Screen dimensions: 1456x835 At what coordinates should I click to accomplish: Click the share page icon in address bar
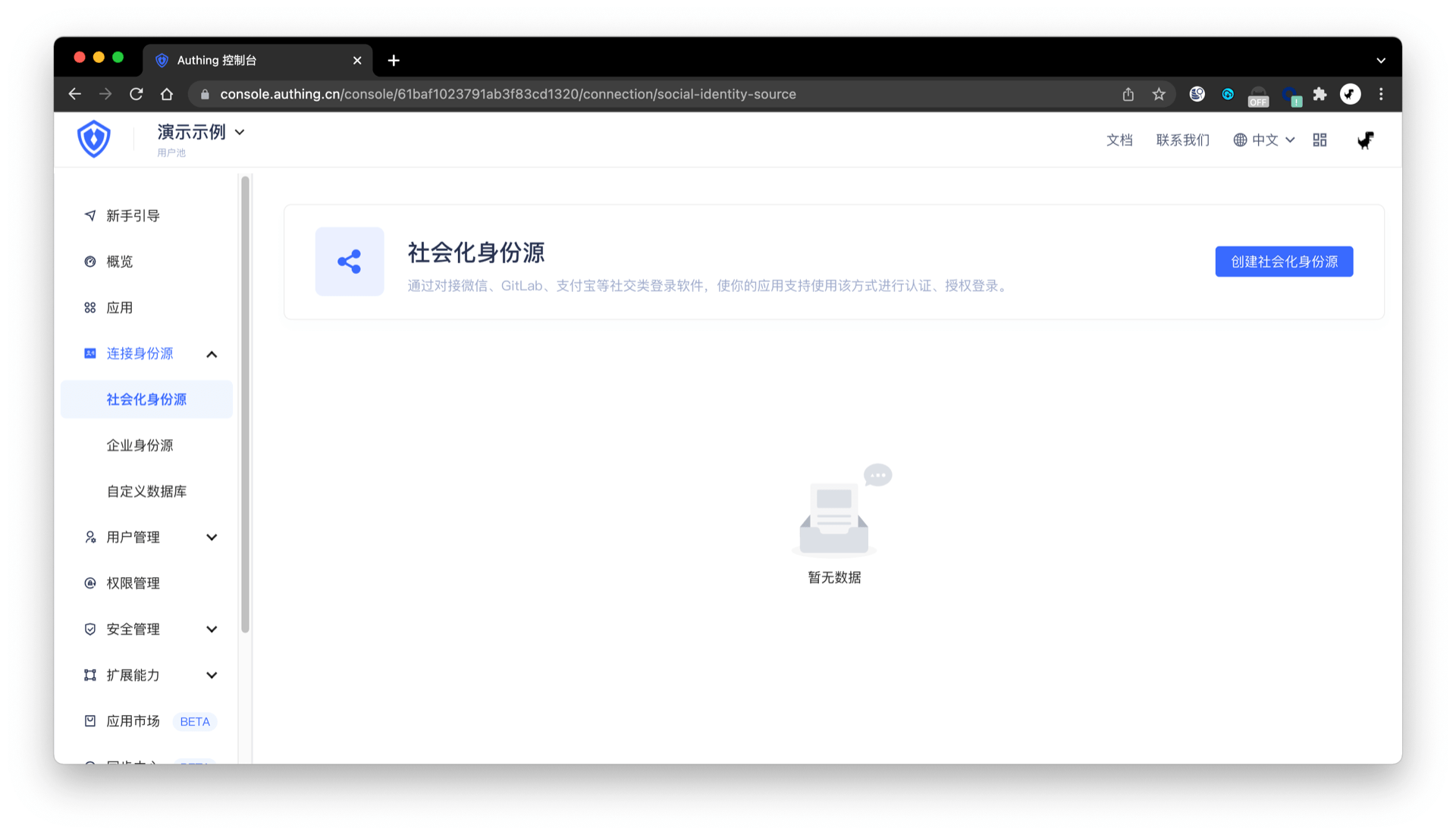[x=1128, y=94]
